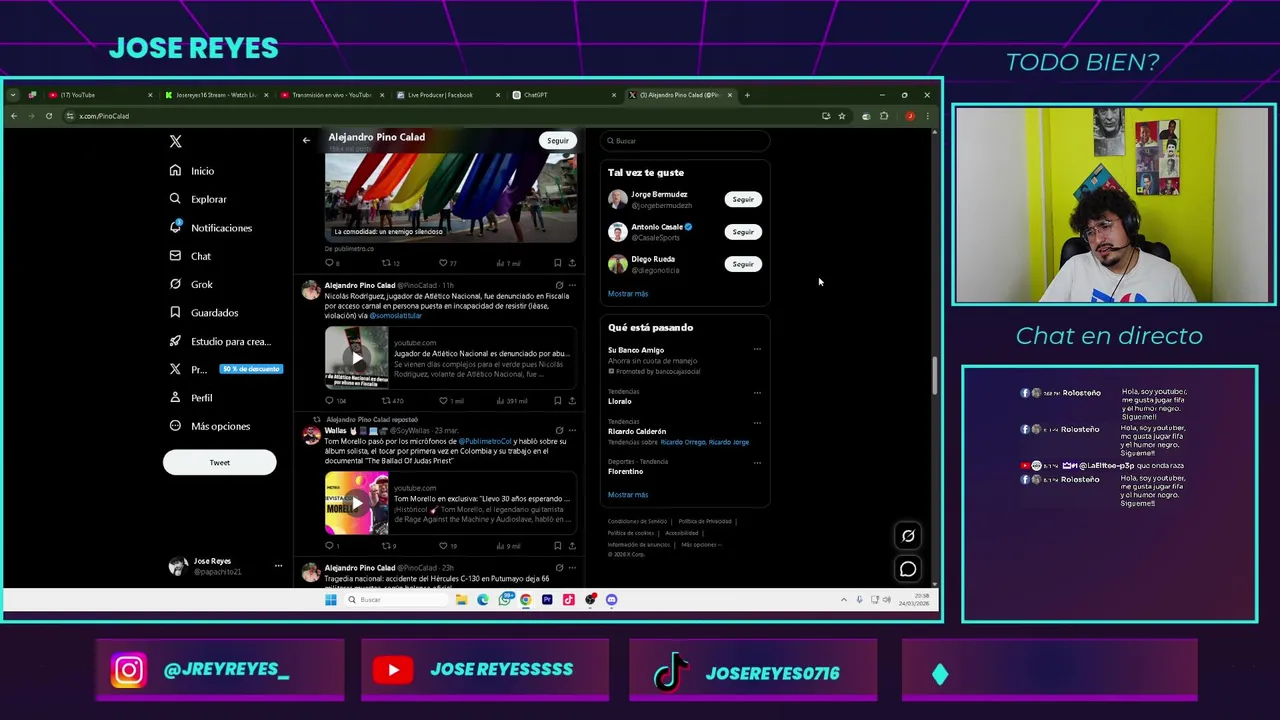Click Mostrar más under Qué está pasando
This screenshot has width=1280, height=720.
tap(628, 495)
